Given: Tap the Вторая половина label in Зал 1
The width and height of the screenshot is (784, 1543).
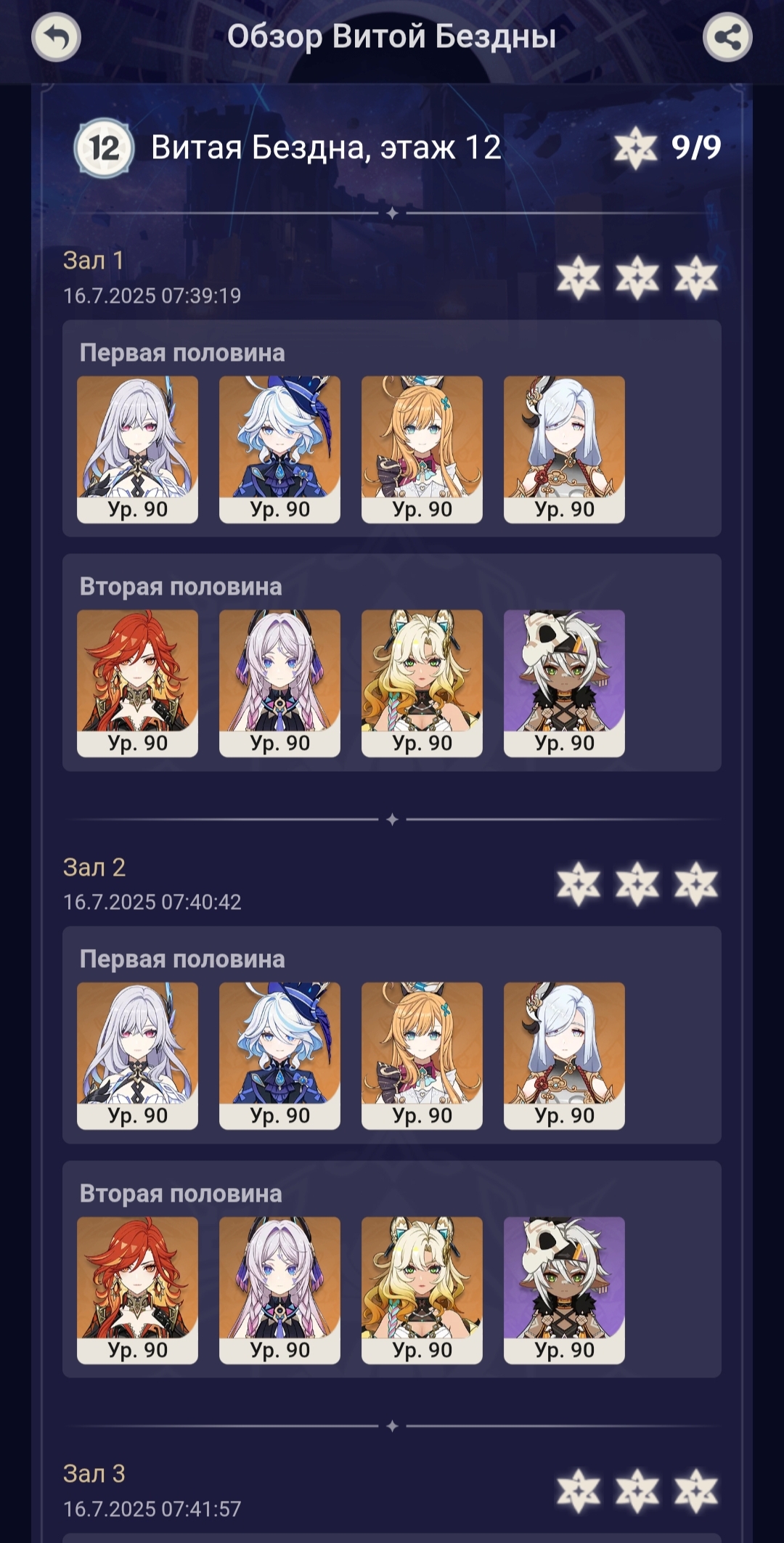Looking at the screenshot, I should (x=181, y=587).
